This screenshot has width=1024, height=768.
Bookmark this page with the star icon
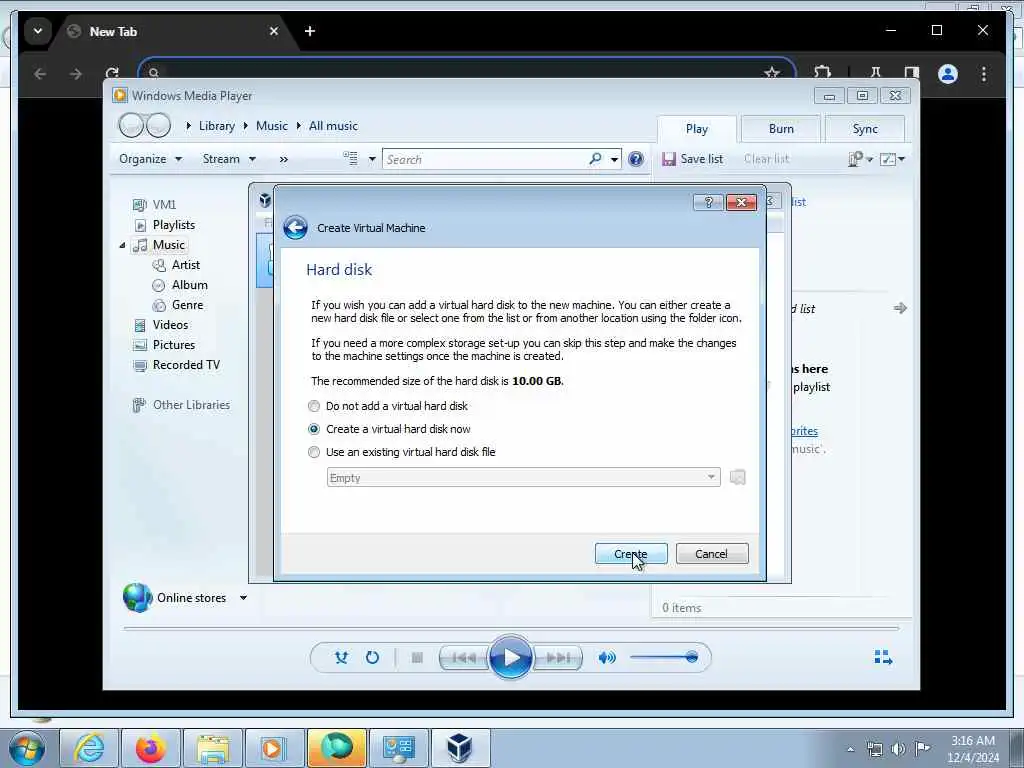pyautogui.click(x=772, y=72)
